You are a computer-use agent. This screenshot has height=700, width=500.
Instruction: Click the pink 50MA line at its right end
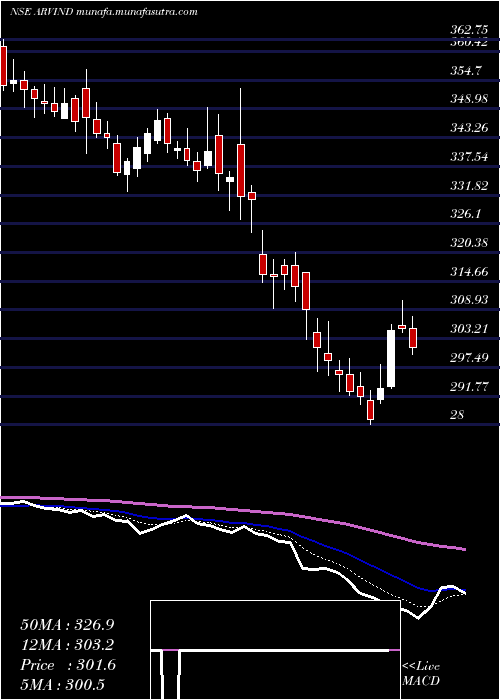[462, 549]
